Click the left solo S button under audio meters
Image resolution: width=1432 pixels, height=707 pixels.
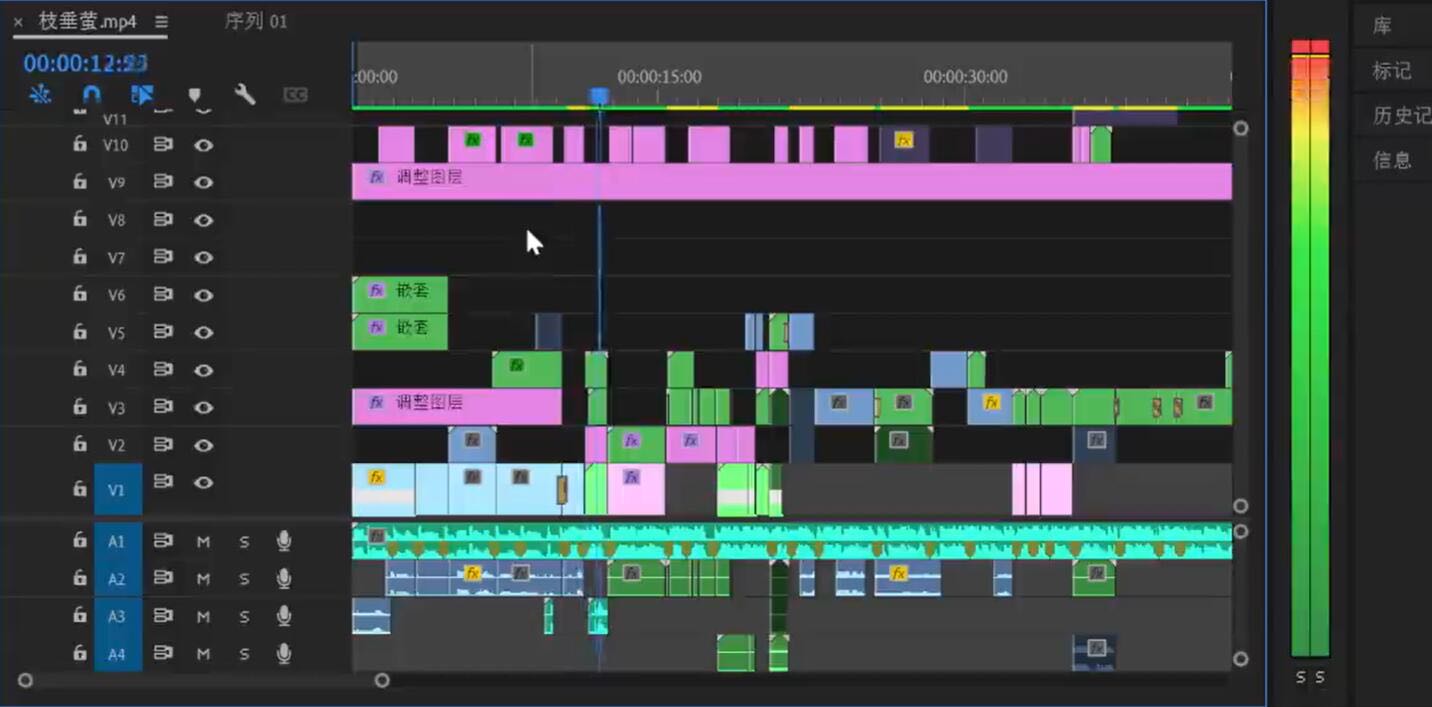(x=1300, y=677)
